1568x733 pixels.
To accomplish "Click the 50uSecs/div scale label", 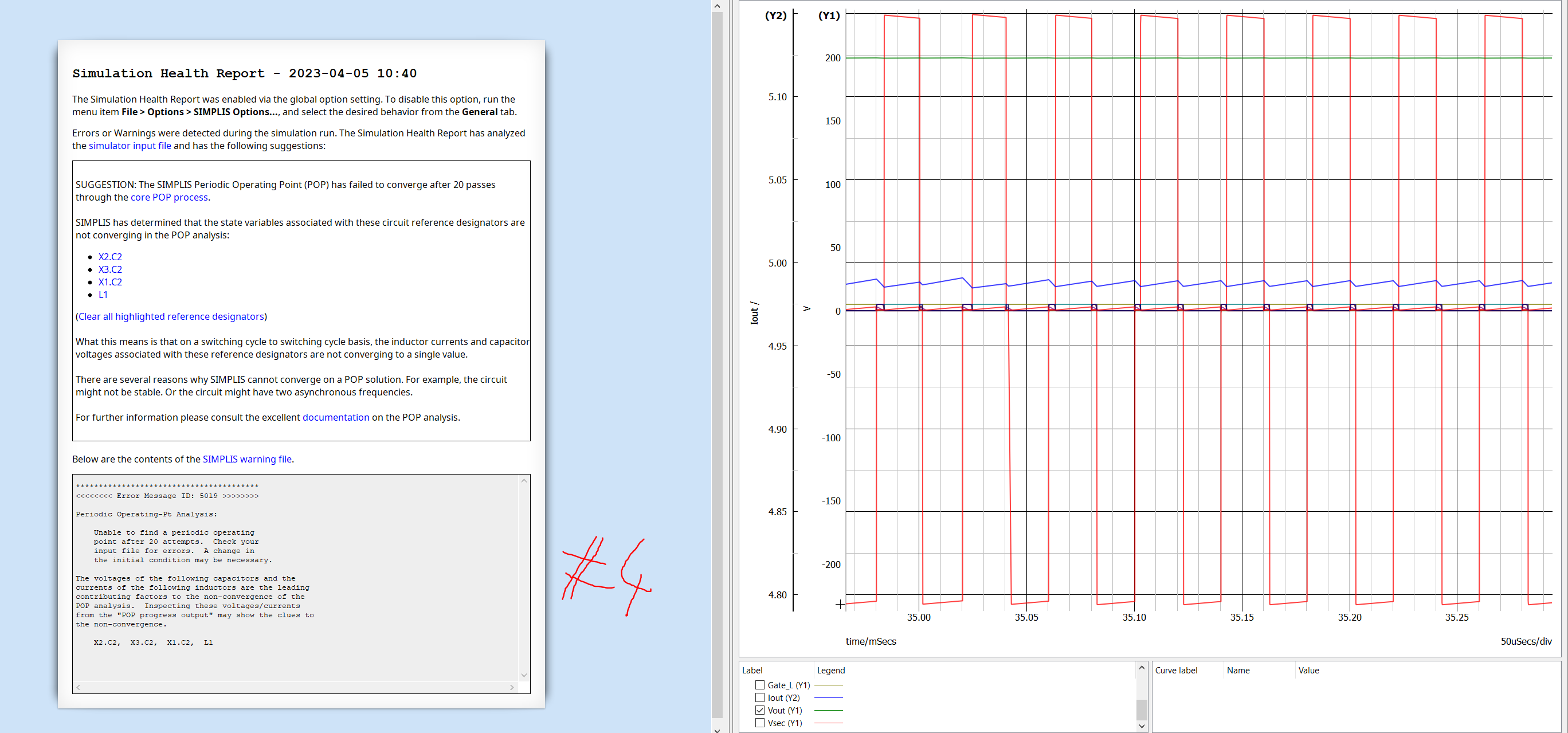I will pyautogui.click(x=1526, y=641).
